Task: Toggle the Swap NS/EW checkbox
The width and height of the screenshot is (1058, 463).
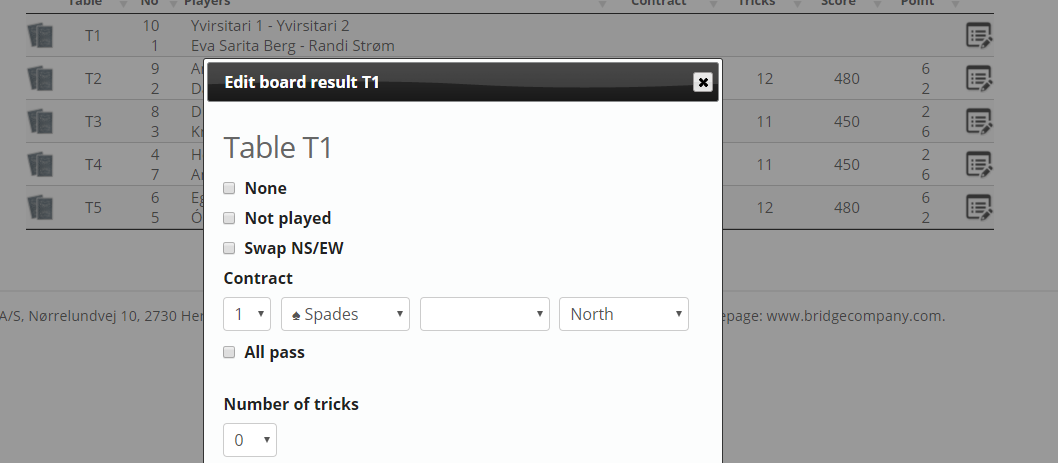Action: (230, 248)
